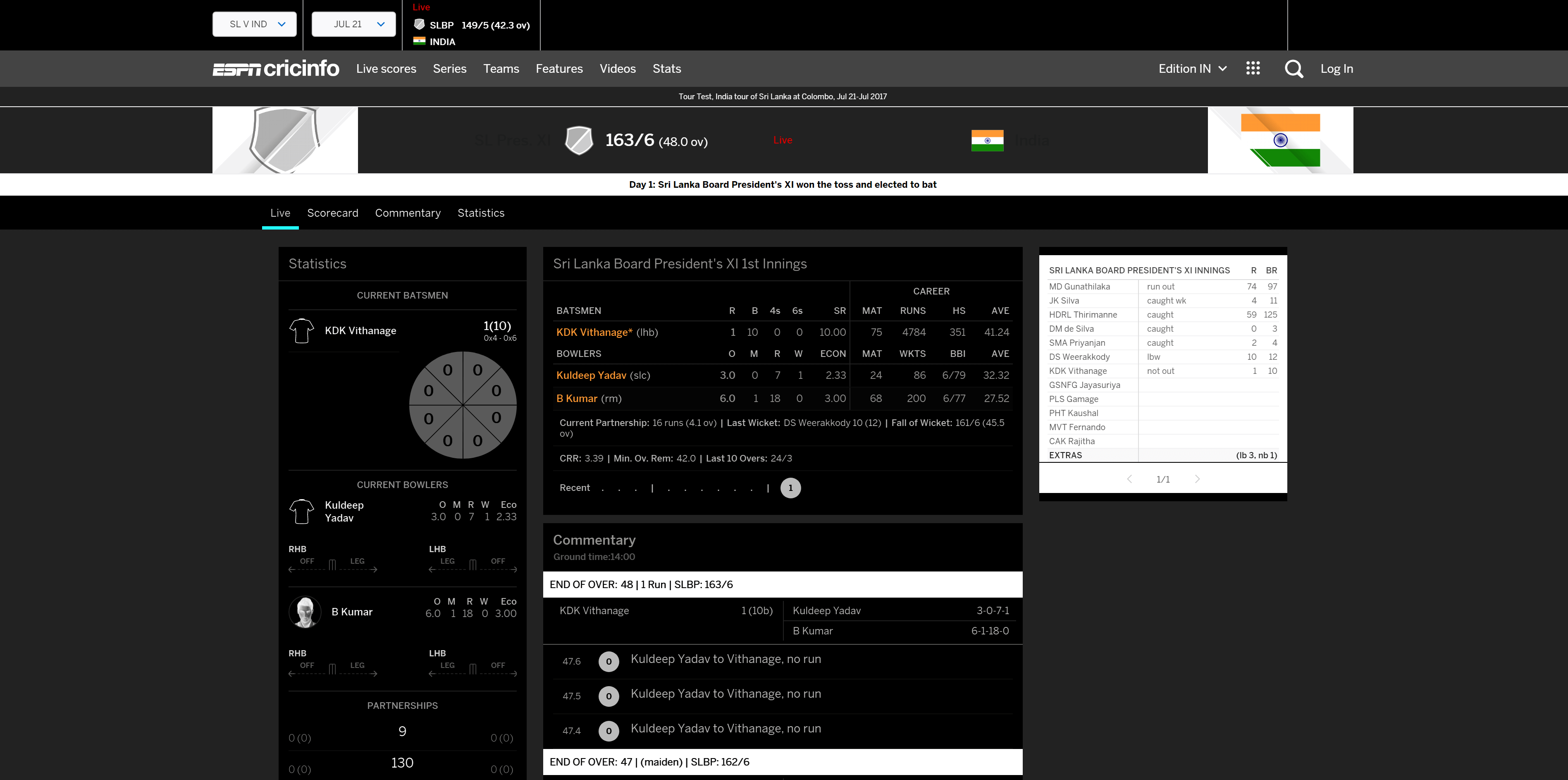Click the Sri Lanka Board President's XI 1st Innings heading

point(679,264)
